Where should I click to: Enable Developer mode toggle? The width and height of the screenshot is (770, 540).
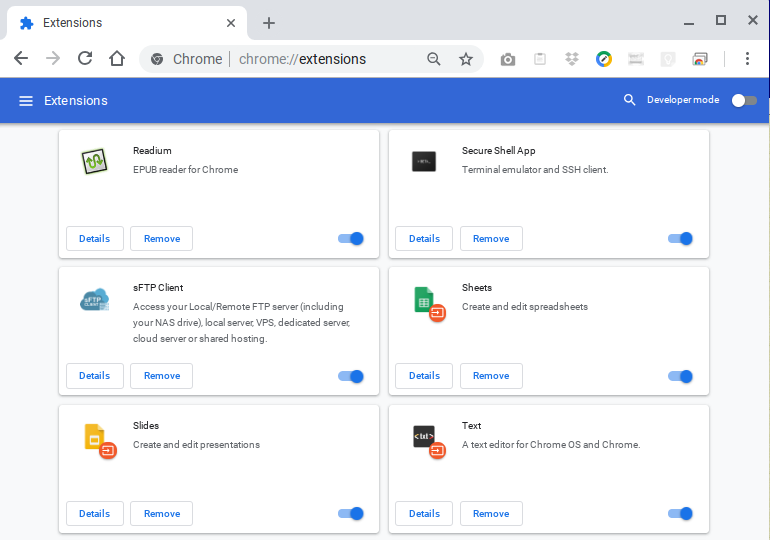click(x=744, y=101)
